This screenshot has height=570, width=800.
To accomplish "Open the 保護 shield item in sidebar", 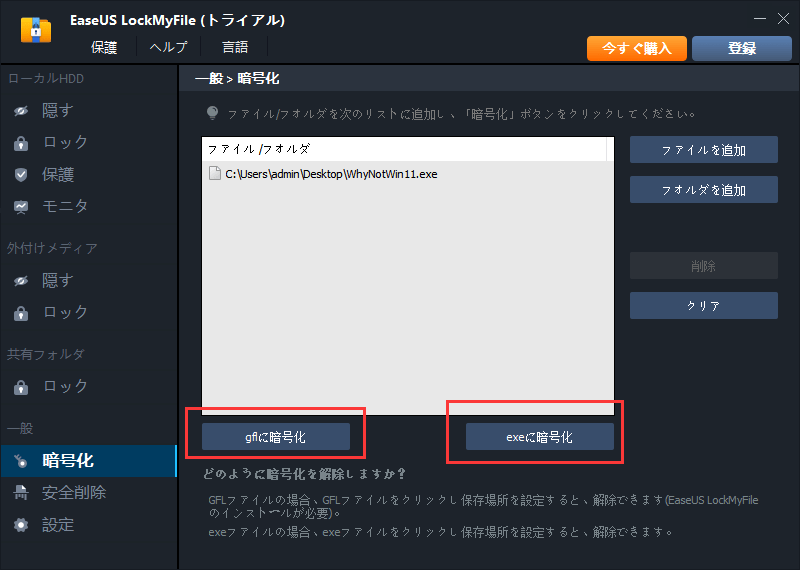I will coord(57,174).
